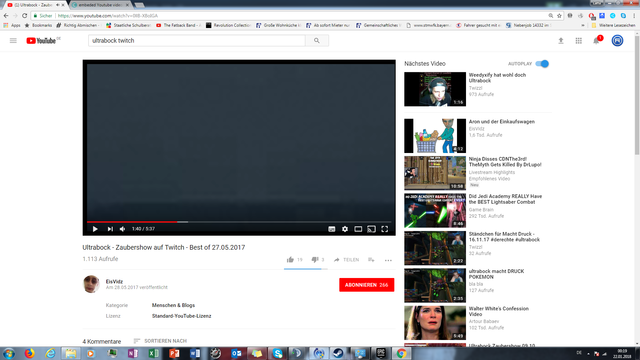Mute the video volume
Image resolution: width=640 pixels, height=360 pixels.
pos(122,229)
